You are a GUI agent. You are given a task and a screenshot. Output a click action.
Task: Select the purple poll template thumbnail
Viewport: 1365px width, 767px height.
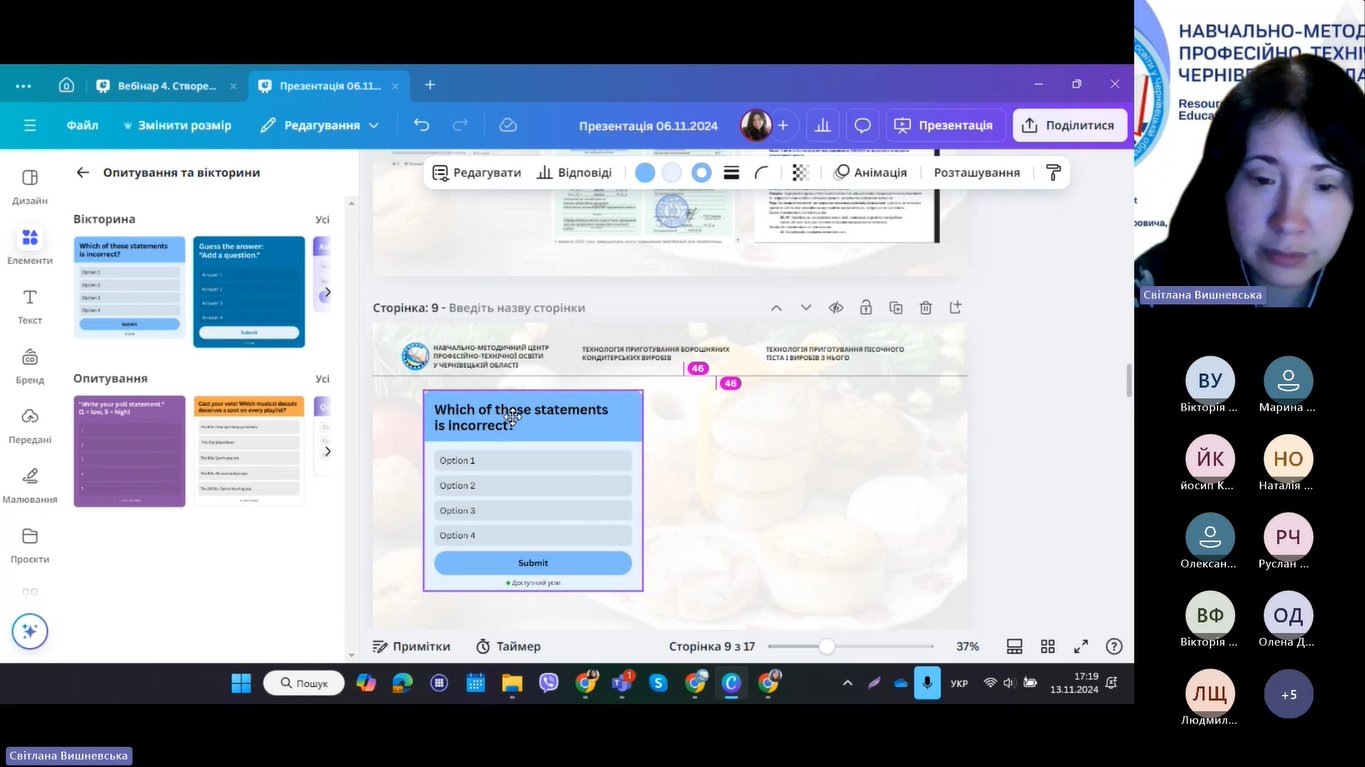coord(130,451)
